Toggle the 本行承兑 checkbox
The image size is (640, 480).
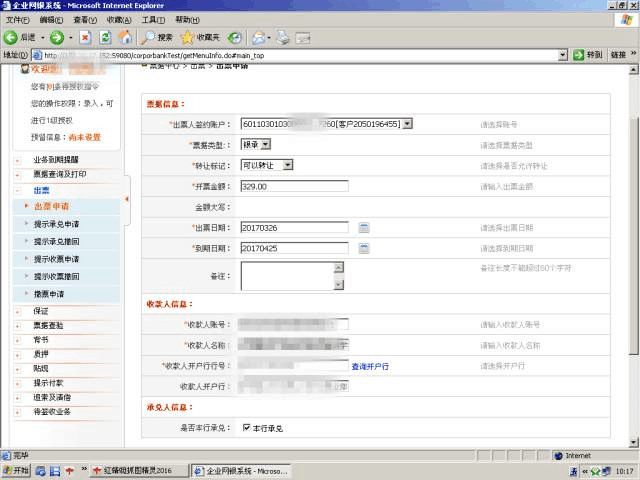[246, 427]
